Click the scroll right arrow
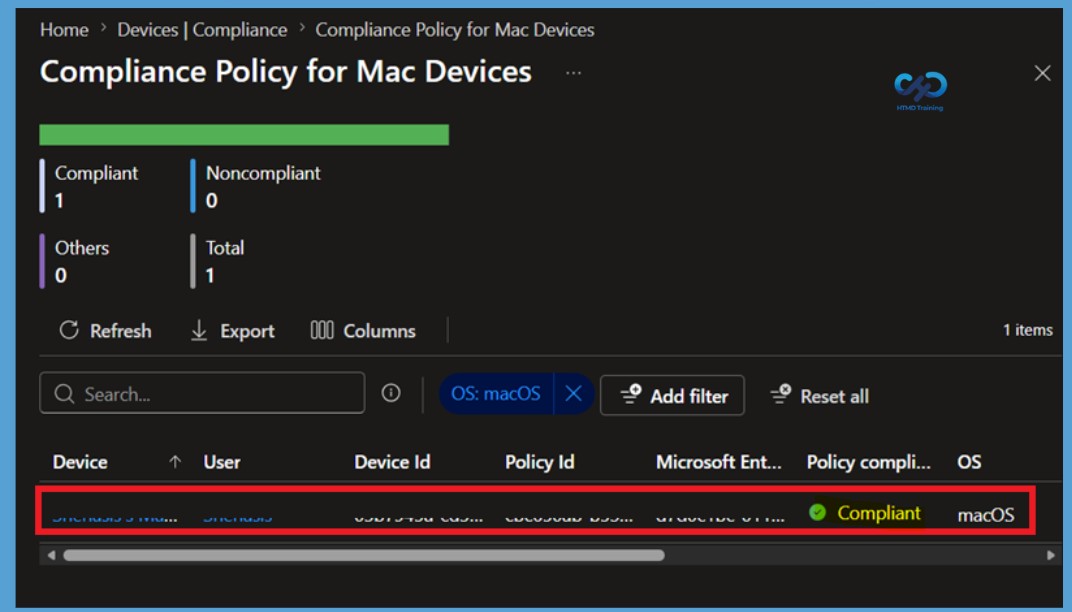This screenshot has height=612, width=1072. pos(1051,555)
